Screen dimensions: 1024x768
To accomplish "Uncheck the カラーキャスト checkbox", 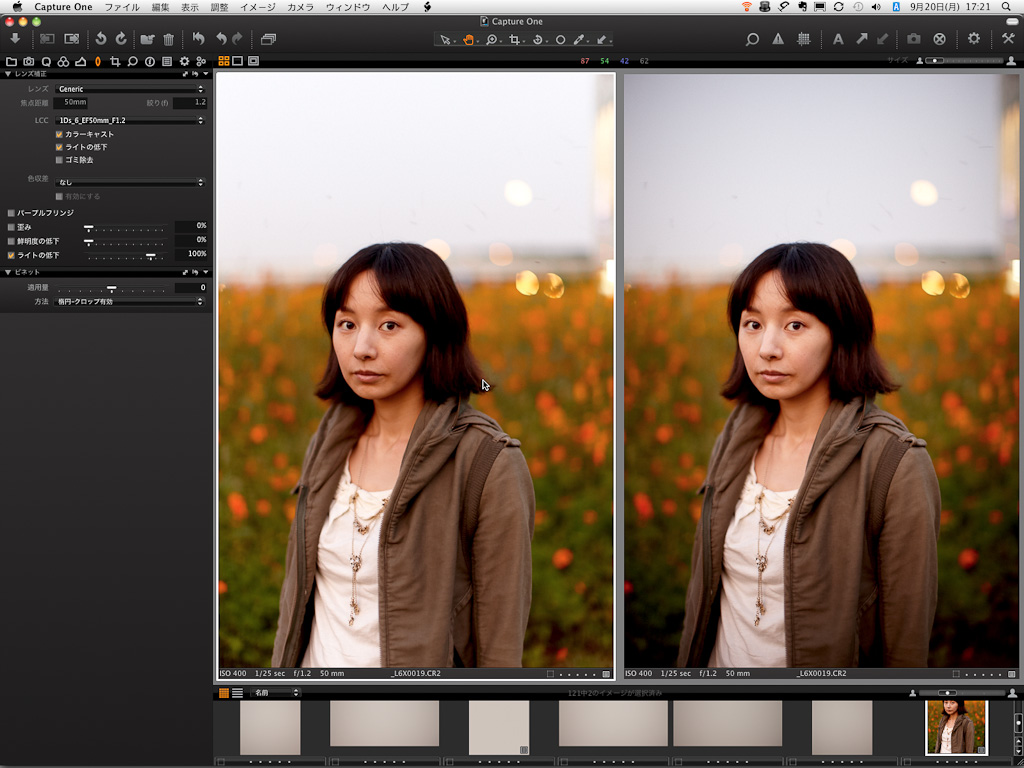I will (59, 134).
